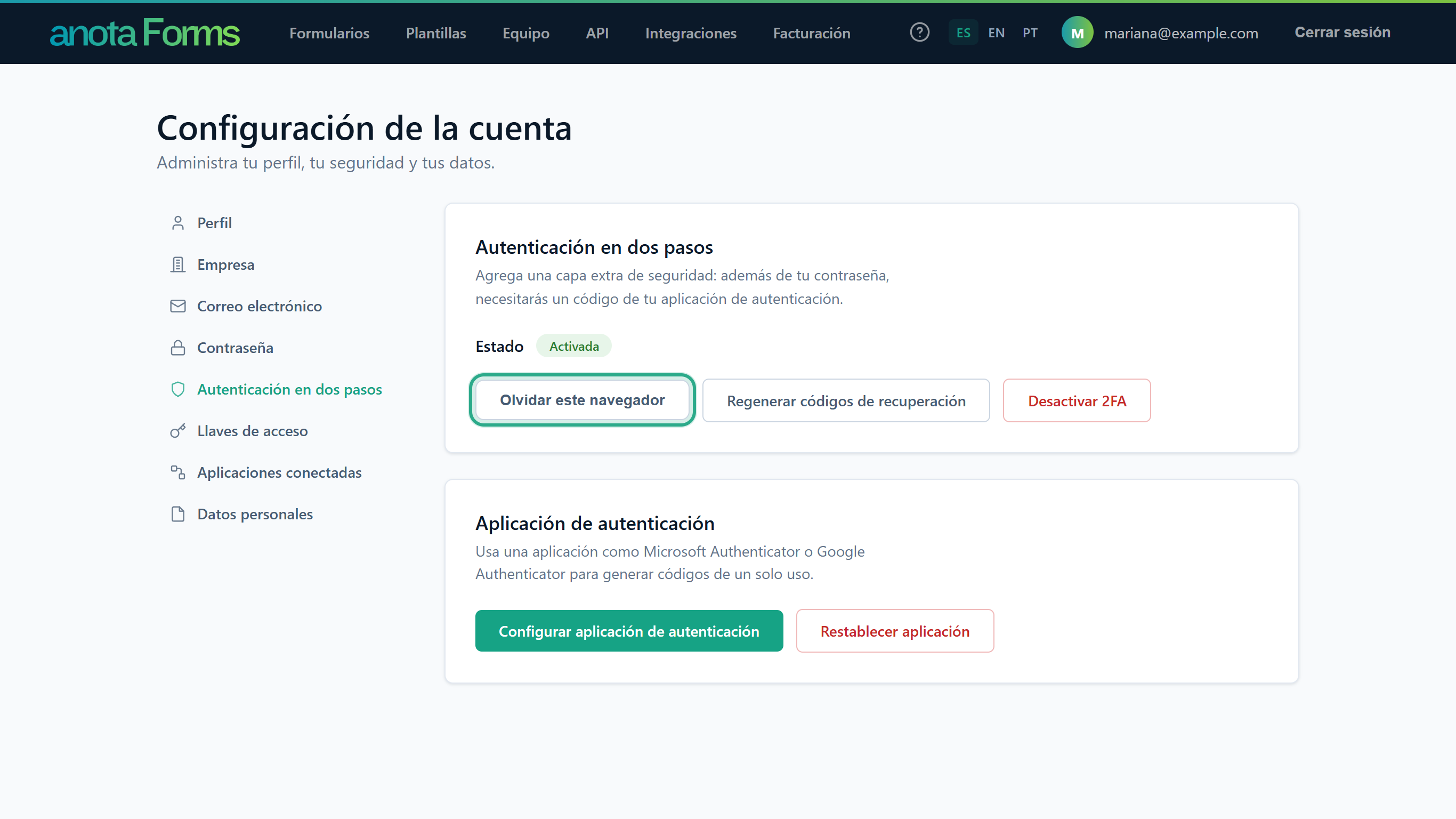Click the Datos personales document icon
The width and height of the screenshot is (1456, 819).
[178, 513]
